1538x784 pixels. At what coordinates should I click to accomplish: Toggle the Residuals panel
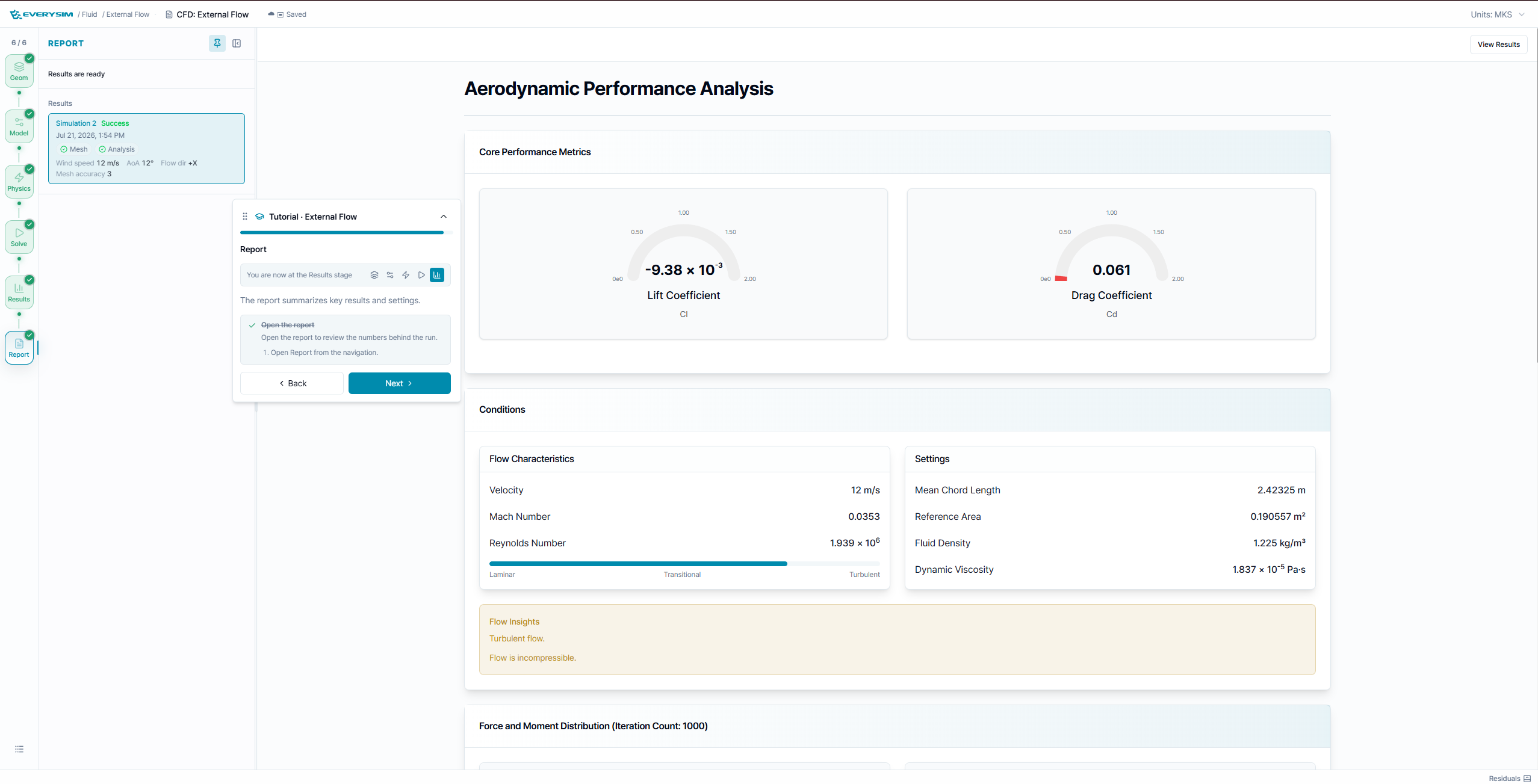[x=1509, y=778]
